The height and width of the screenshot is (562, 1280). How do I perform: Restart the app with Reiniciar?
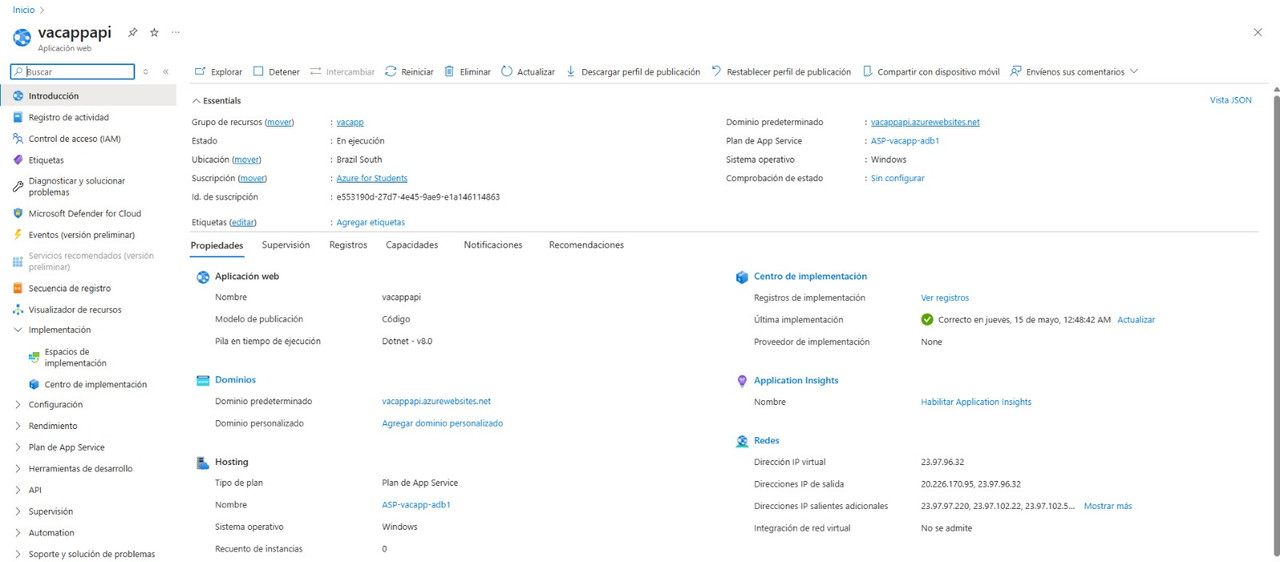tap(409, 72)
